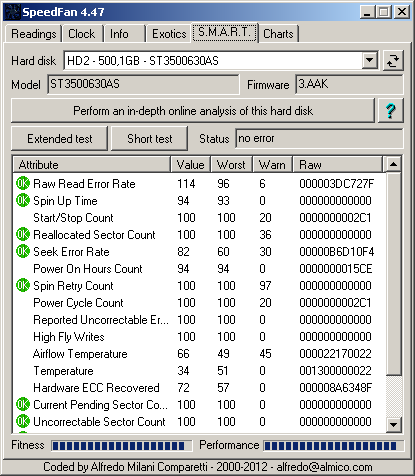
Task: Close the SpeedFan window
Action: (402, 12)
